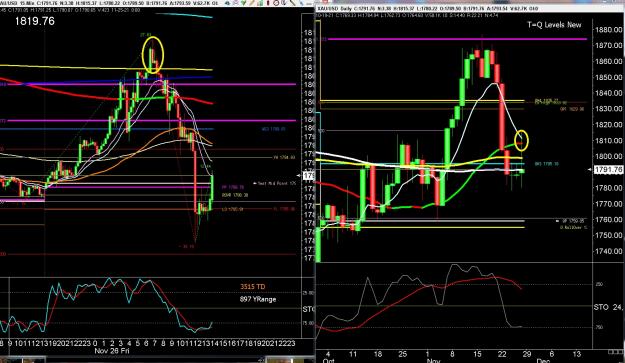The width and height of the screenshot is (625, 363).
Task: Click the current price tag 1791.76 on the right axis
Action: pyautogui.click(x=608, y=170)
